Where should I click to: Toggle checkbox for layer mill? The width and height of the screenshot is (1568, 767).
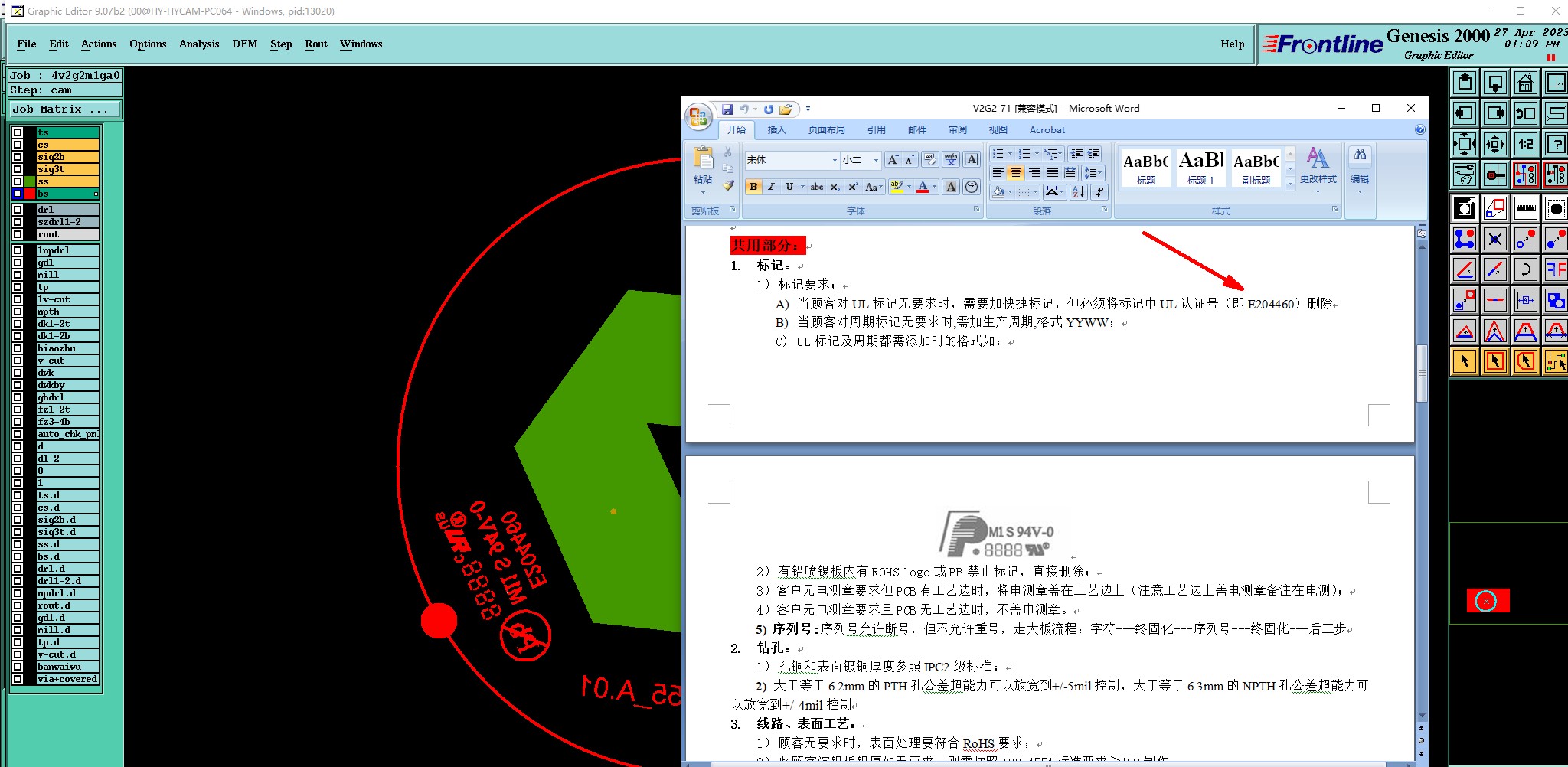[18, 275]
